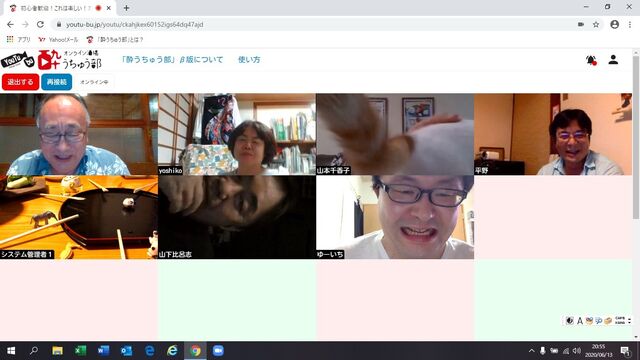
Task: Select 山下比呂志's video tile
Action: point(237,217)
